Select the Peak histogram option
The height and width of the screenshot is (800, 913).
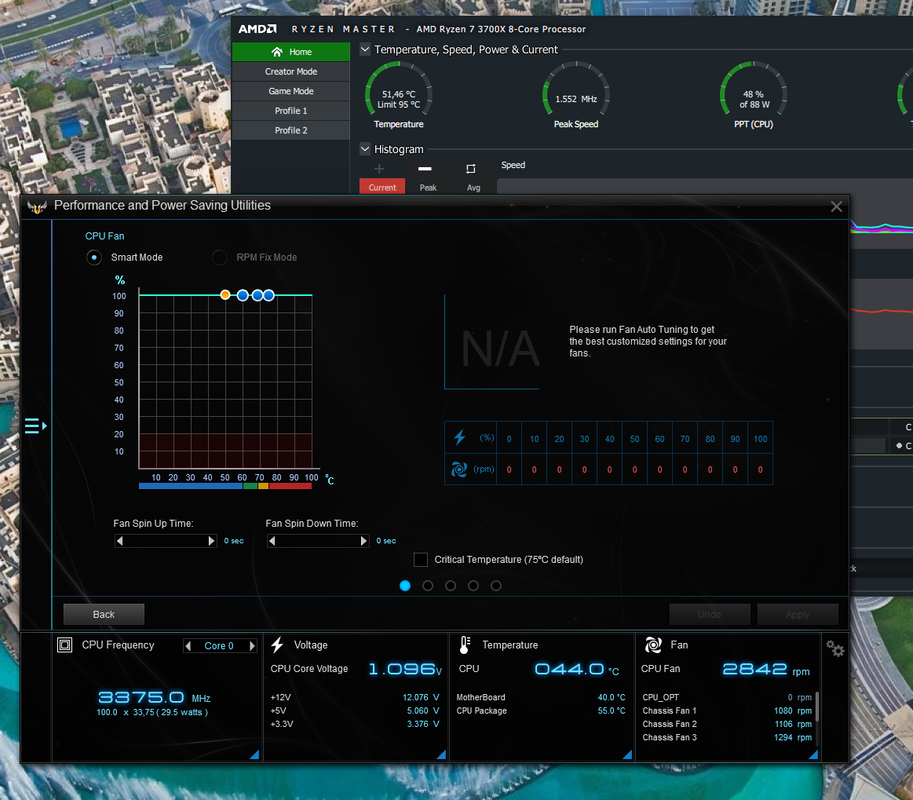(428, 187)
